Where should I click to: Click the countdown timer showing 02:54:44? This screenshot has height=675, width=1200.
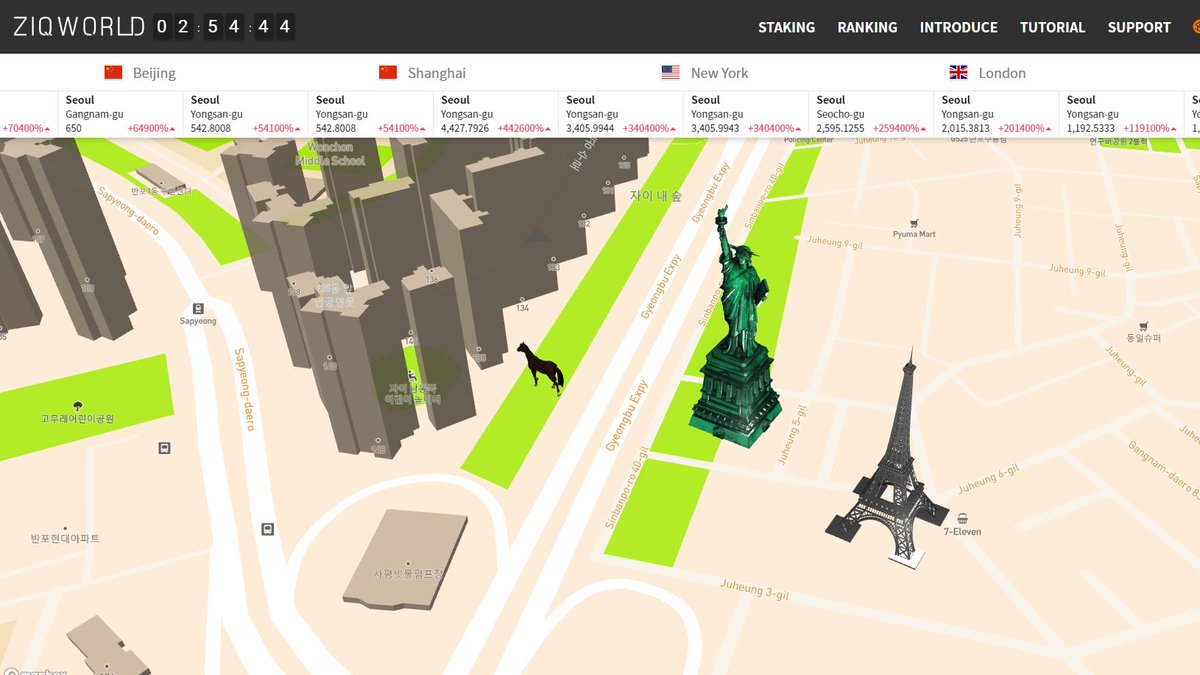[x=224, y=27]
